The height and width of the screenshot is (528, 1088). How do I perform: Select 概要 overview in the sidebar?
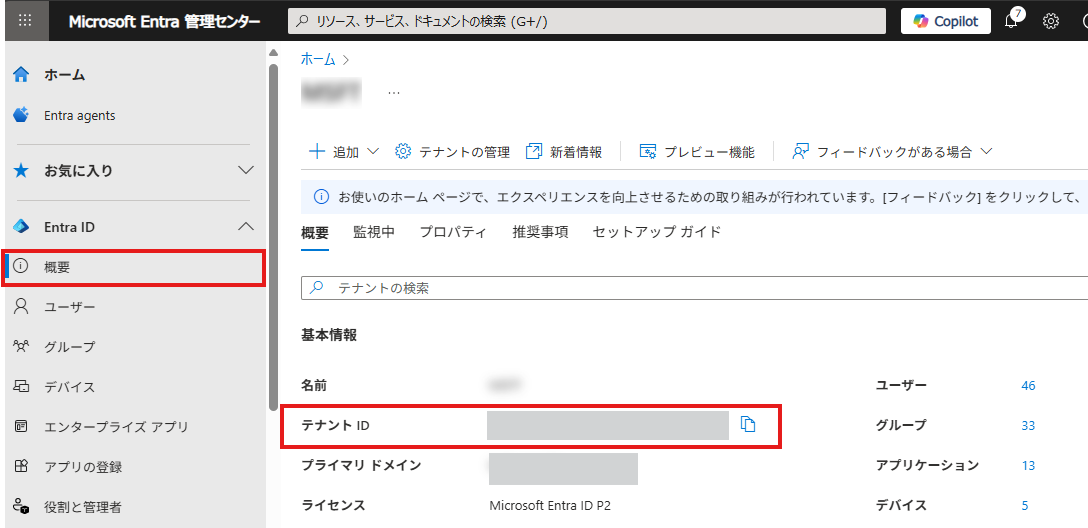pos(133,268)
